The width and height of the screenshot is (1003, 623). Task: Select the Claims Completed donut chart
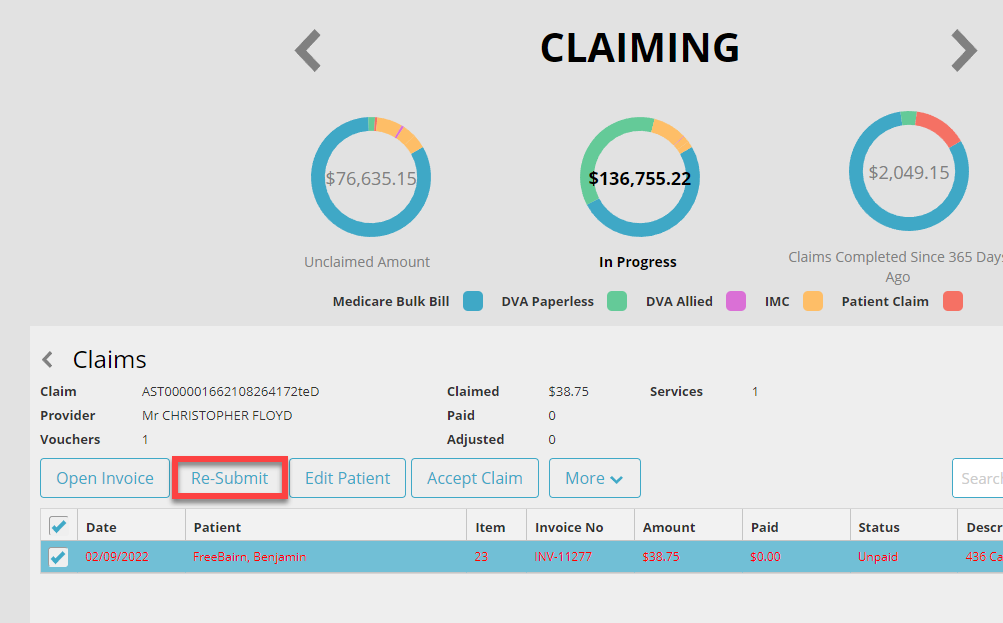click(908, 171)
